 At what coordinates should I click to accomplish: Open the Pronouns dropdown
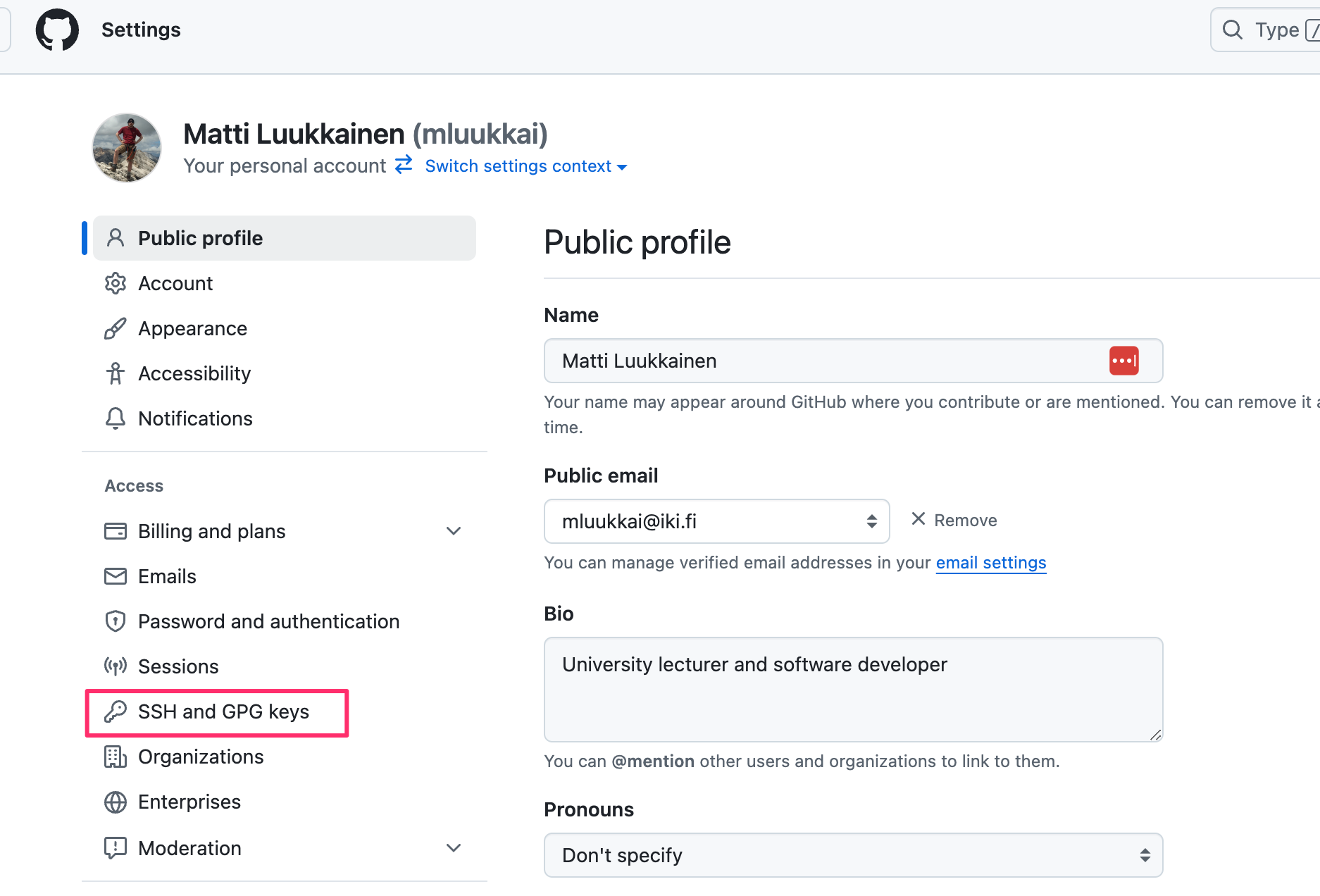point(853,855)
